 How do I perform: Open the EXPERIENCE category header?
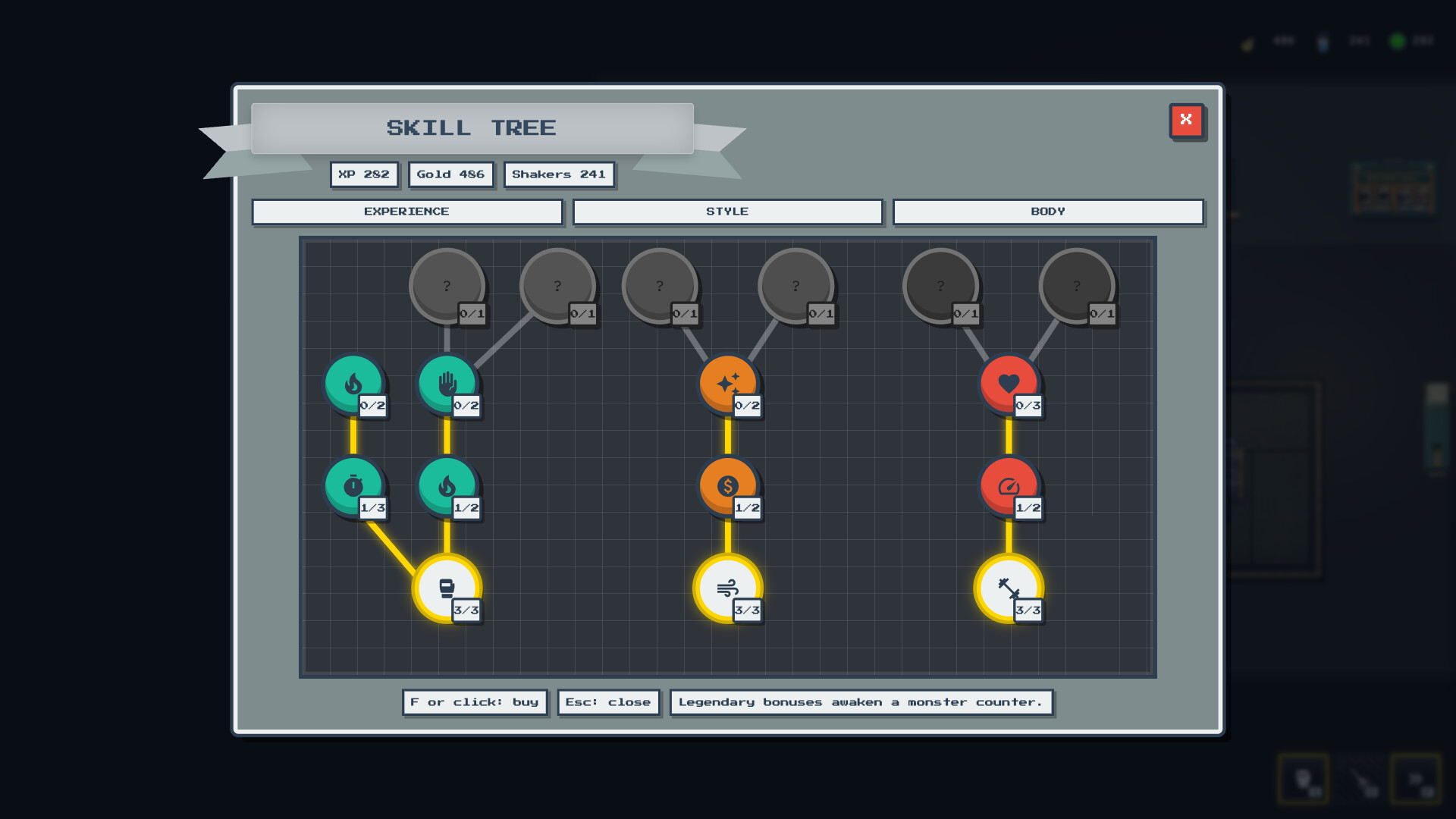[407, 212]
